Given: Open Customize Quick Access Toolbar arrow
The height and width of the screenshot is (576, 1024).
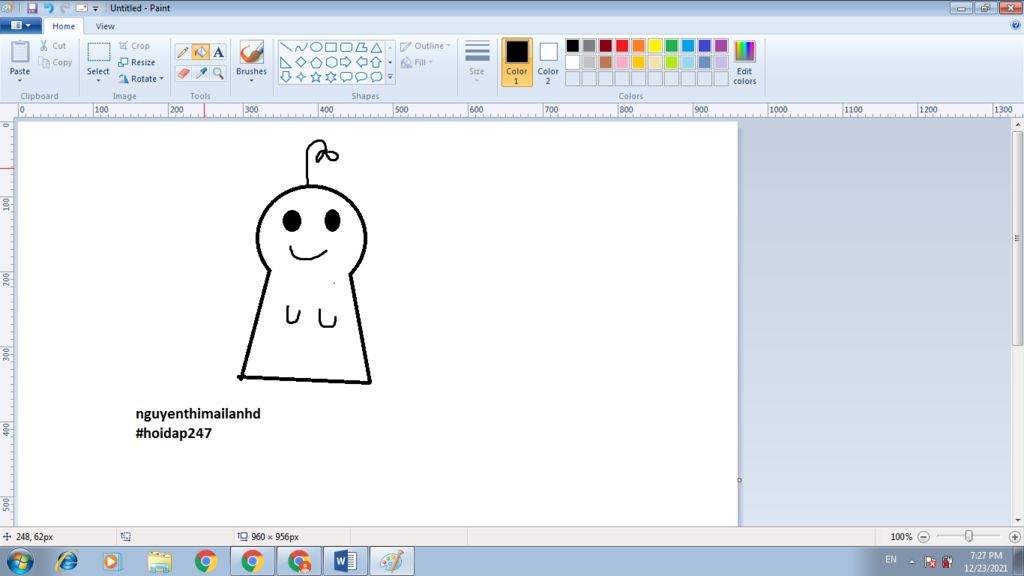Looking at the screenshot, I should [x=95, y=8].
